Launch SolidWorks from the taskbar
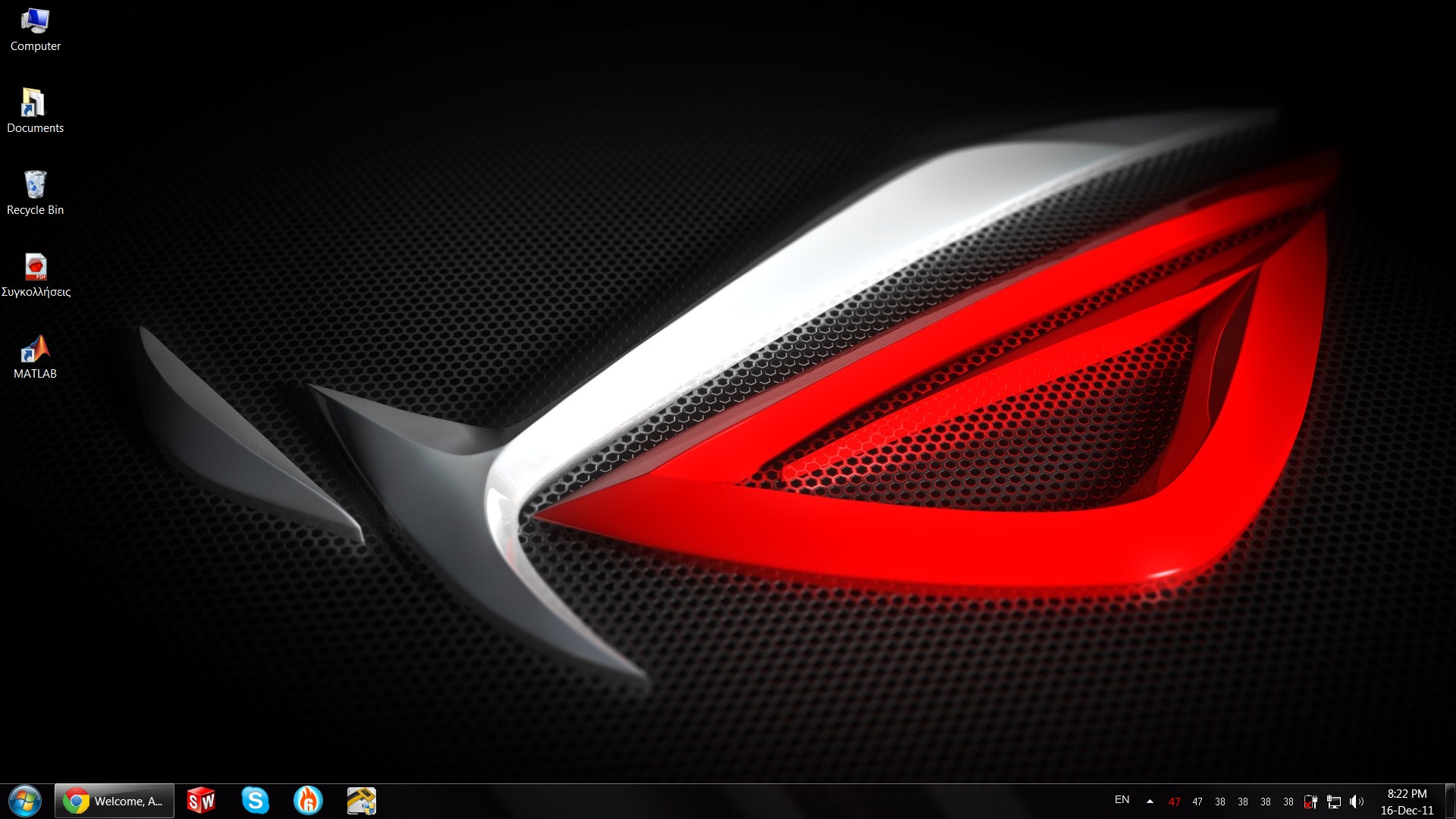The width and height of the screenshot is (1456, 819). pyautogui.click(x=201, y=801)
